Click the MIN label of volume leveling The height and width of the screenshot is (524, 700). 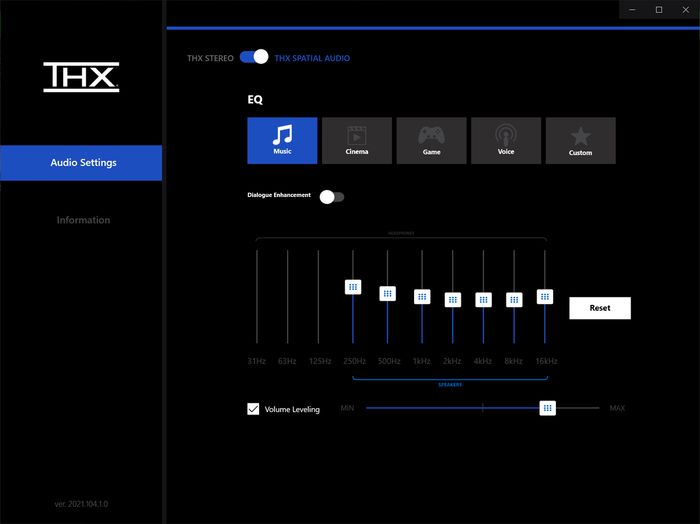(x=347, y=408)
